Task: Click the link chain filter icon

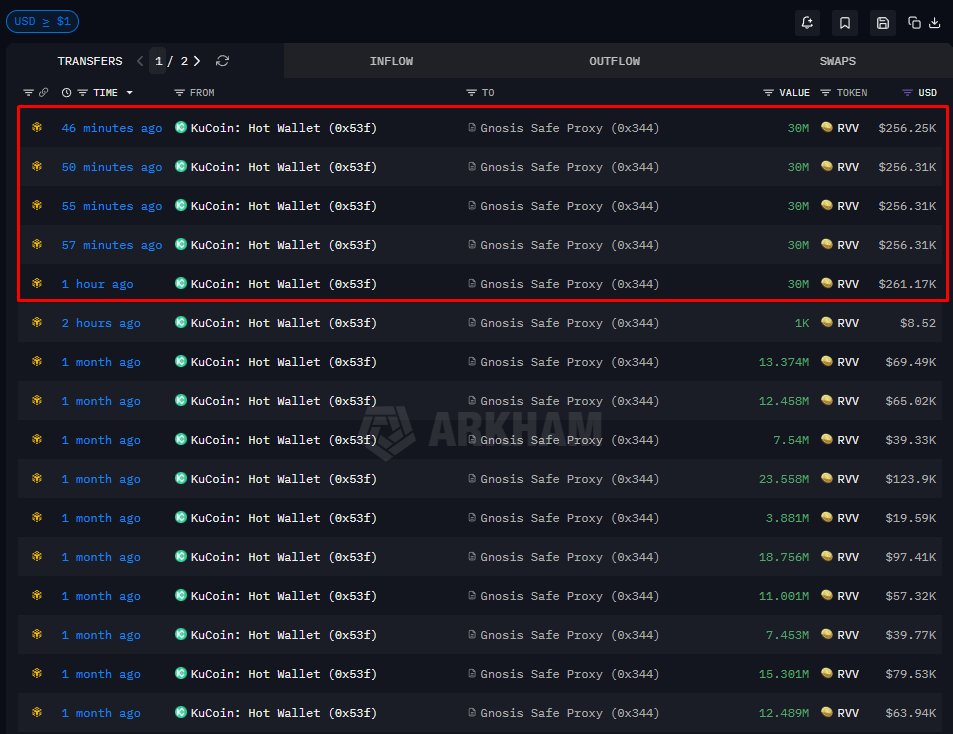Action: (x=44, y=92)
